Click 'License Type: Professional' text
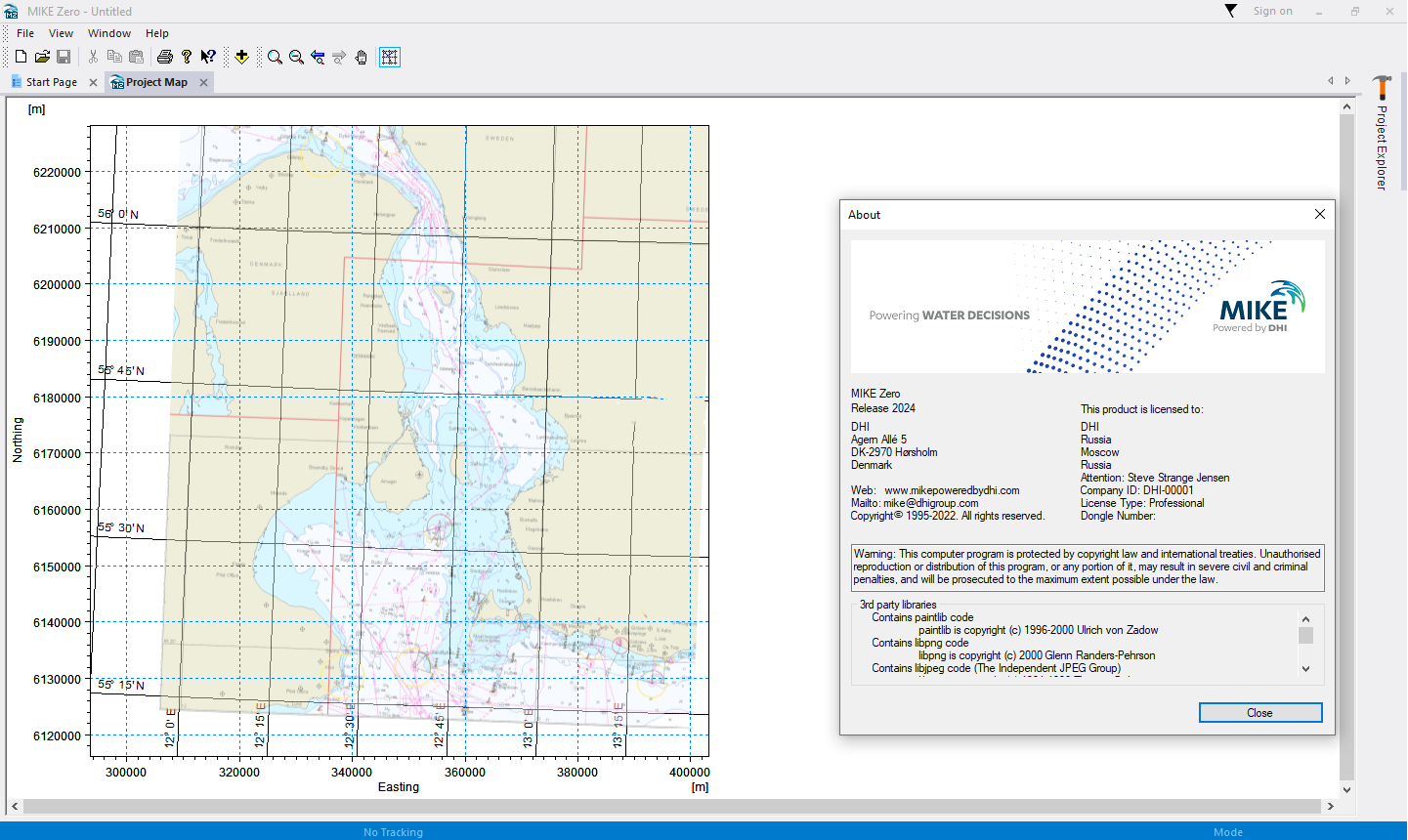The height and width of the screenshot is (840, 1408). [x=1142, y=503]
